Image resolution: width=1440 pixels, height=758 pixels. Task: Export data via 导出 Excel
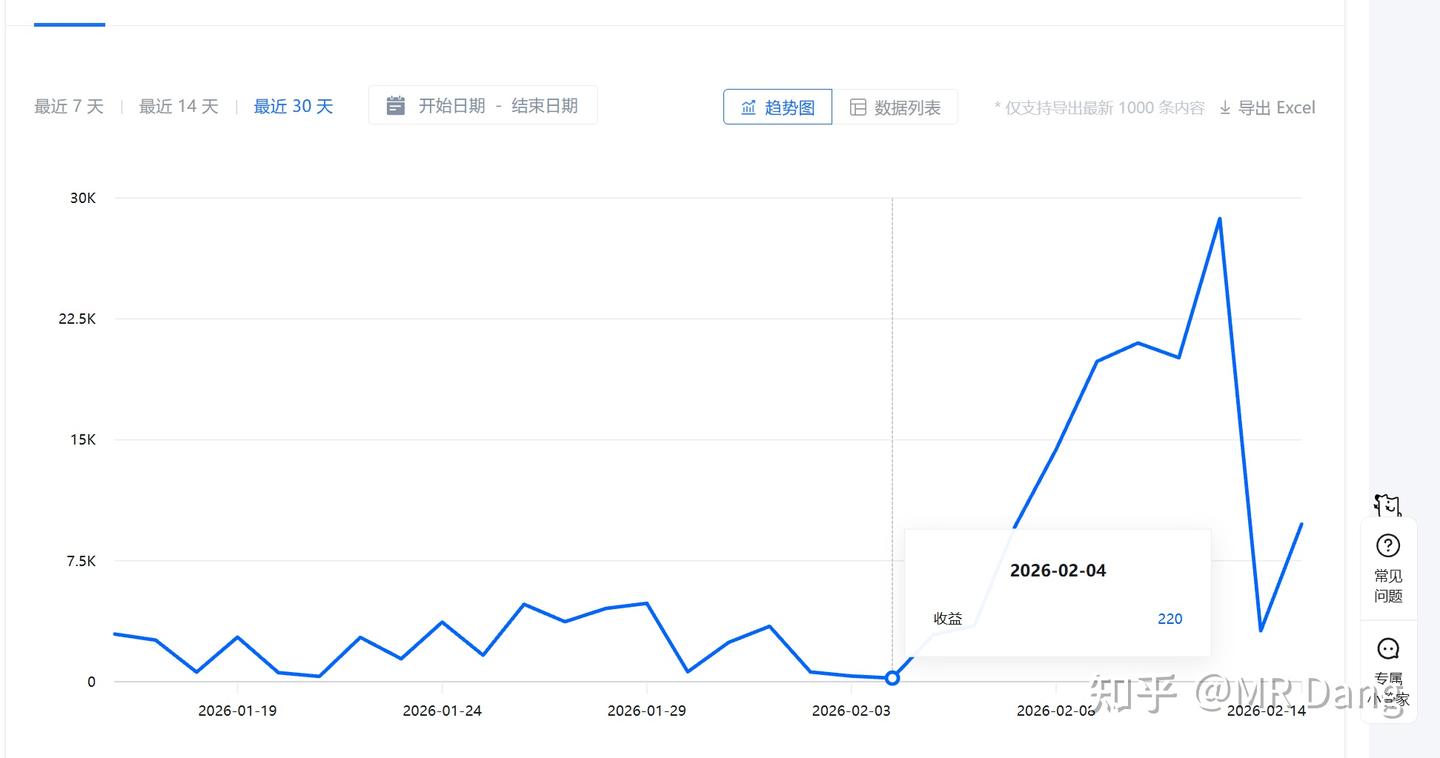(x=1276, y=108)
